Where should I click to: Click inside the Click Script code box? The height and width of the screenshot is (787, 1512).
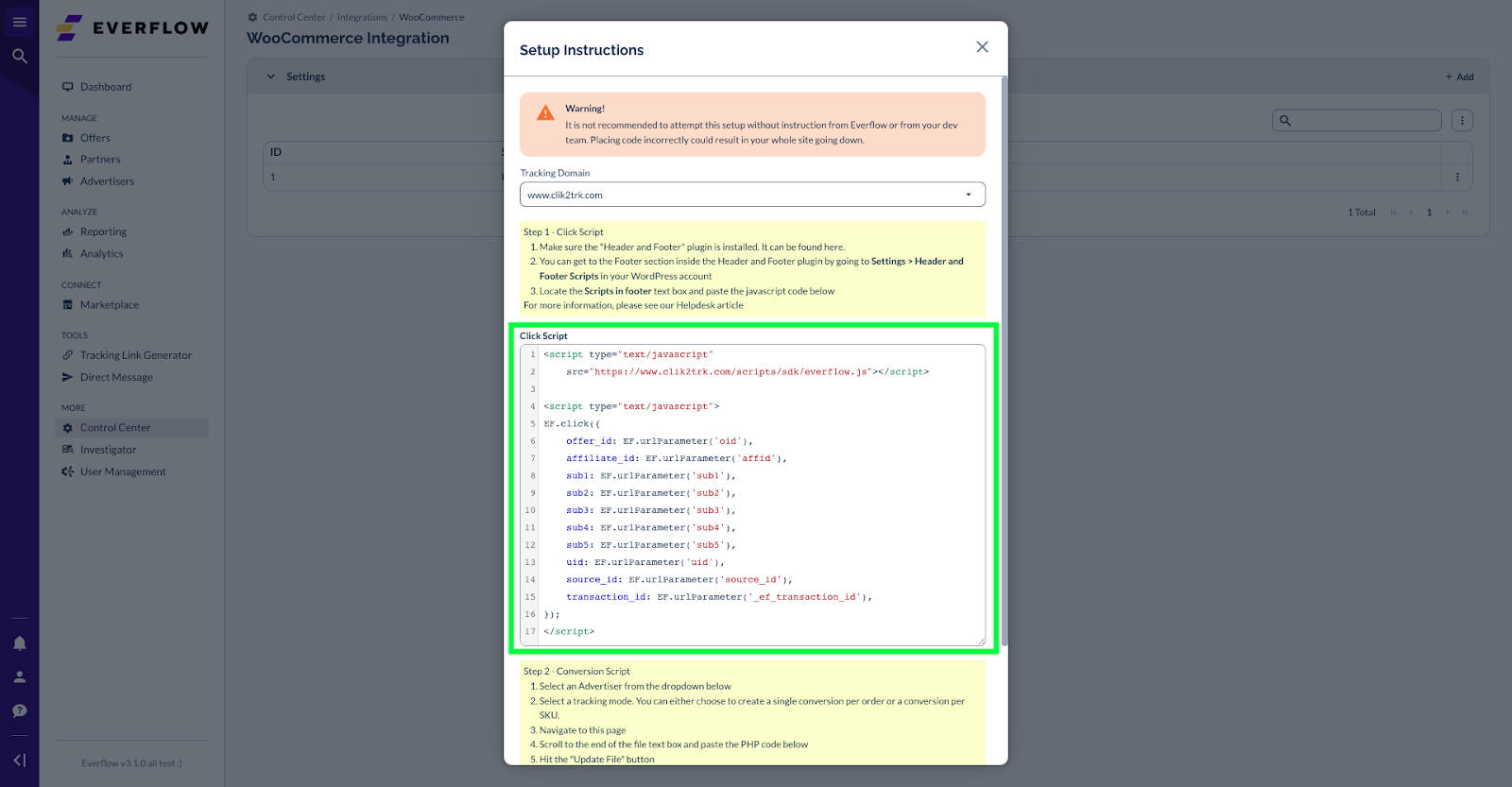coord(752,495)
